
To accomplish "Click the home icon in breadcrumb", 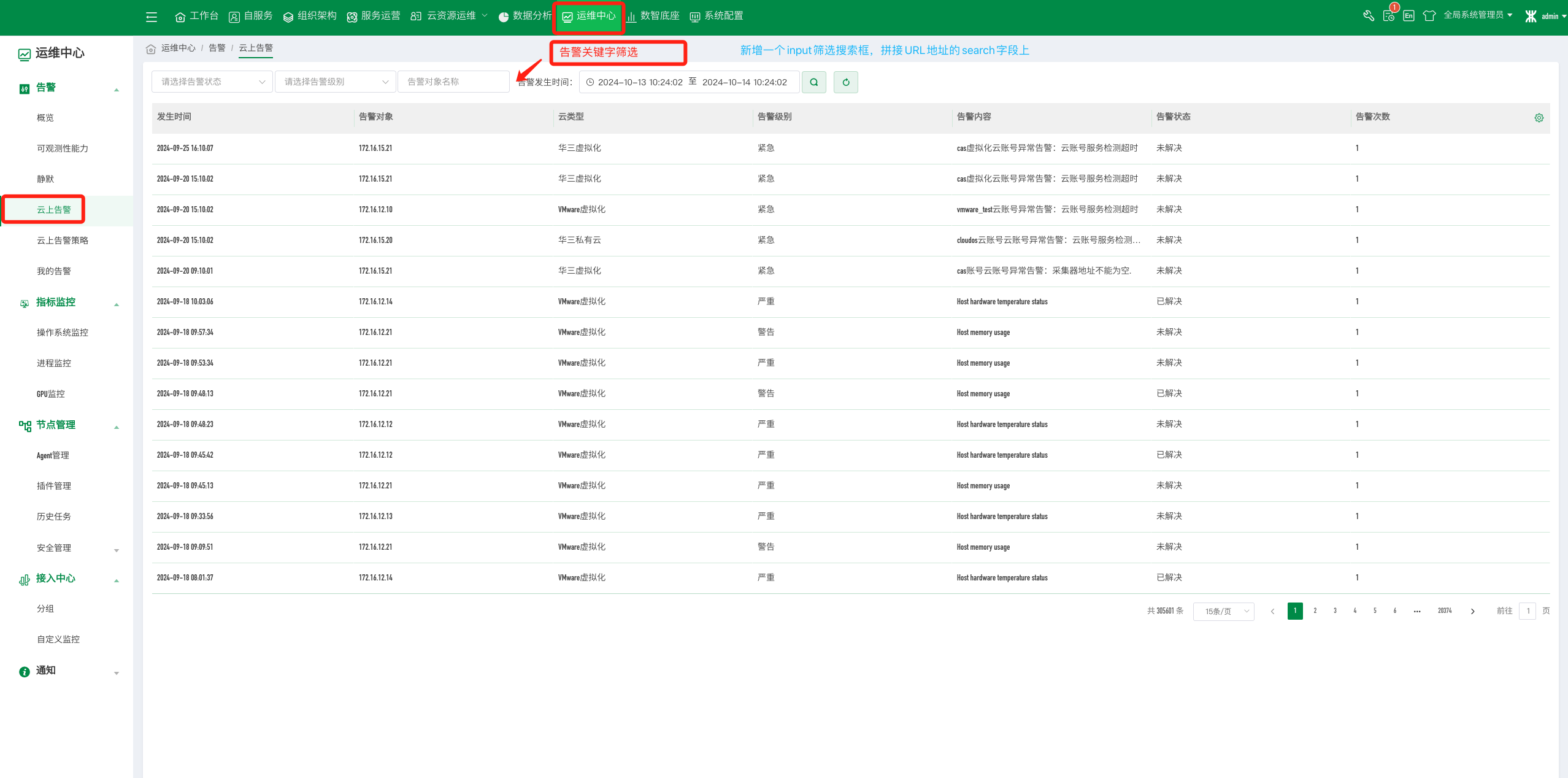I will coord(151,48).
